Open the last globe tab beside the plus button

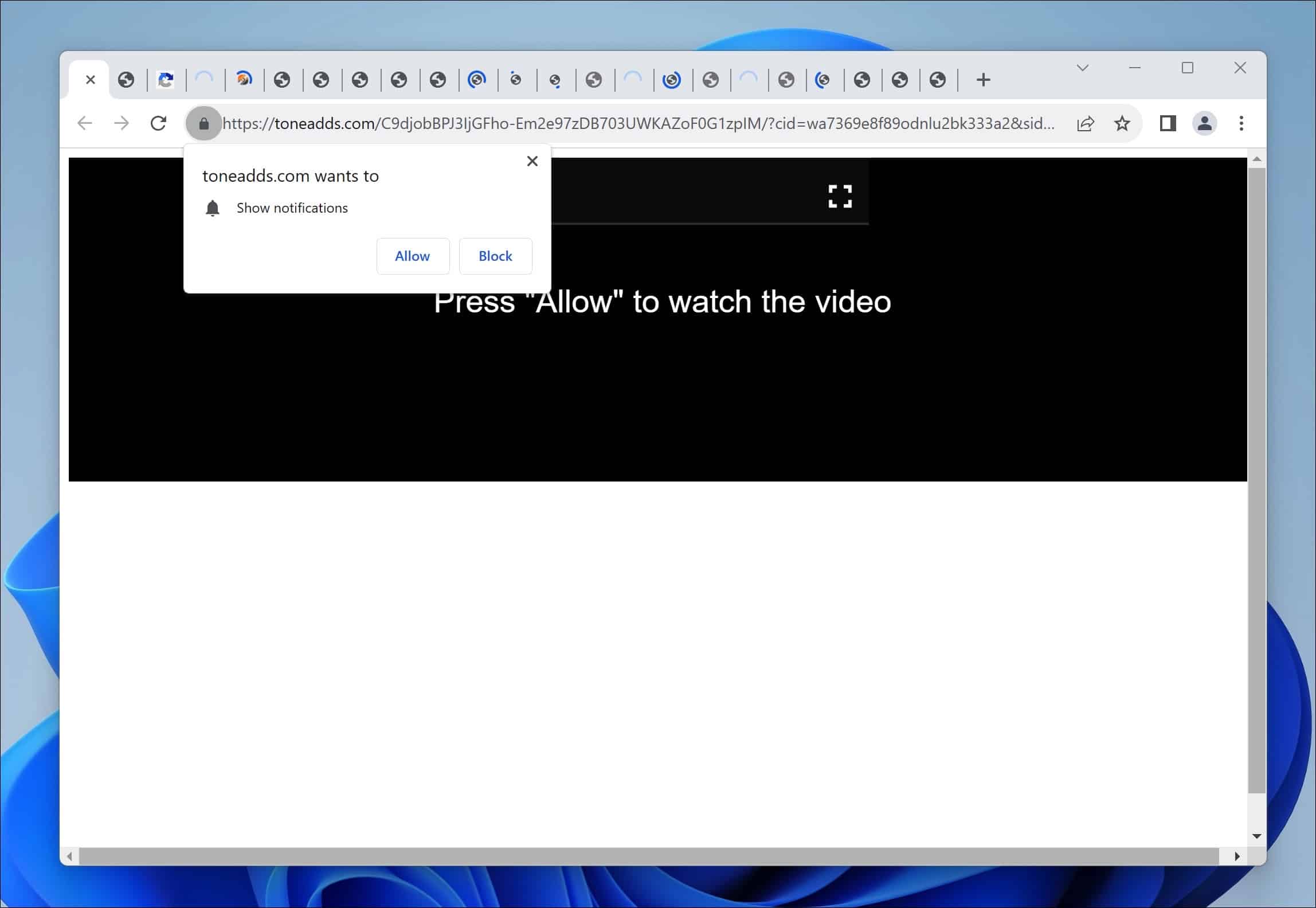pos(938,80)
